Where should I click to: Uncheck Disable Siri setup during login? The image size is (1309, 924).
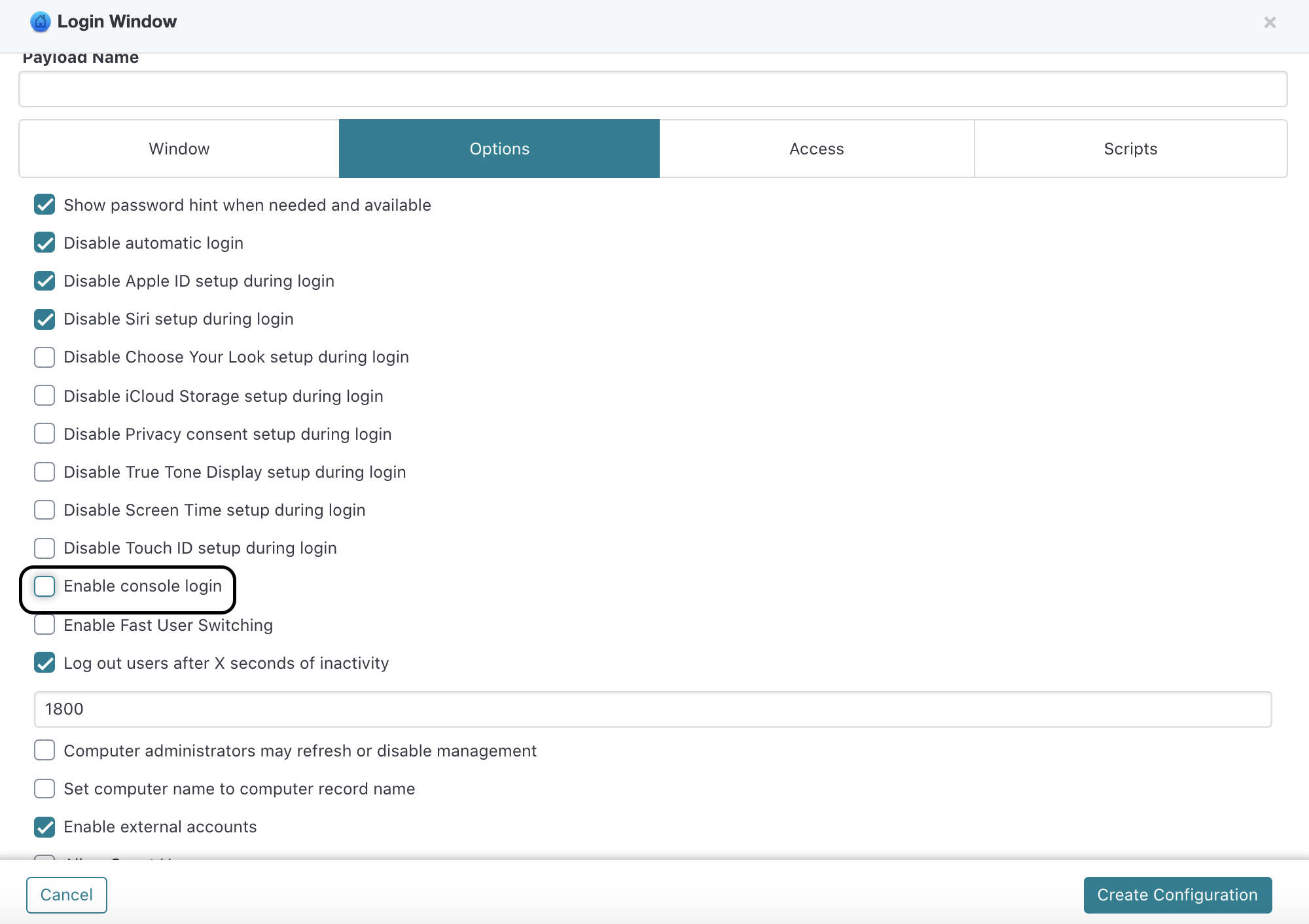(45, 319)
